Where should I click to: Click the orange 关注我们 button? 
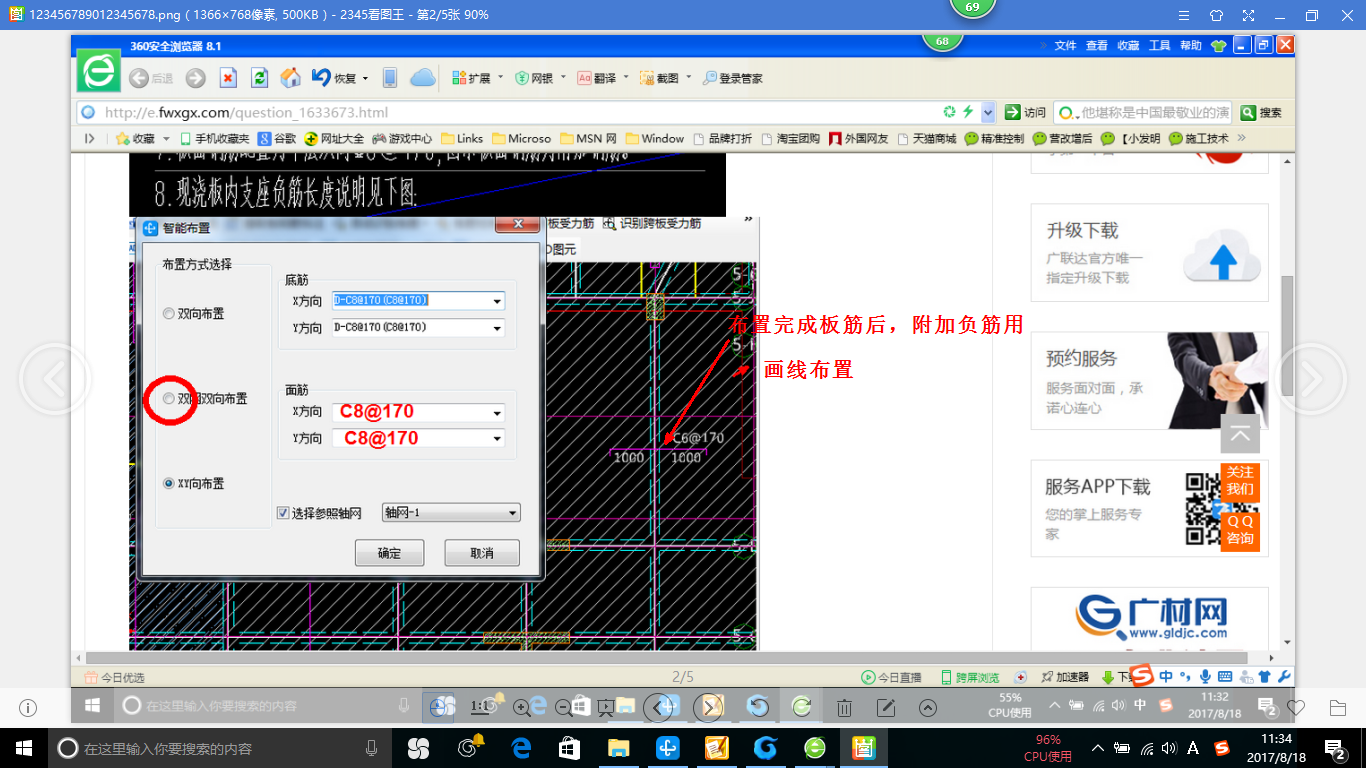point(1240,481)
